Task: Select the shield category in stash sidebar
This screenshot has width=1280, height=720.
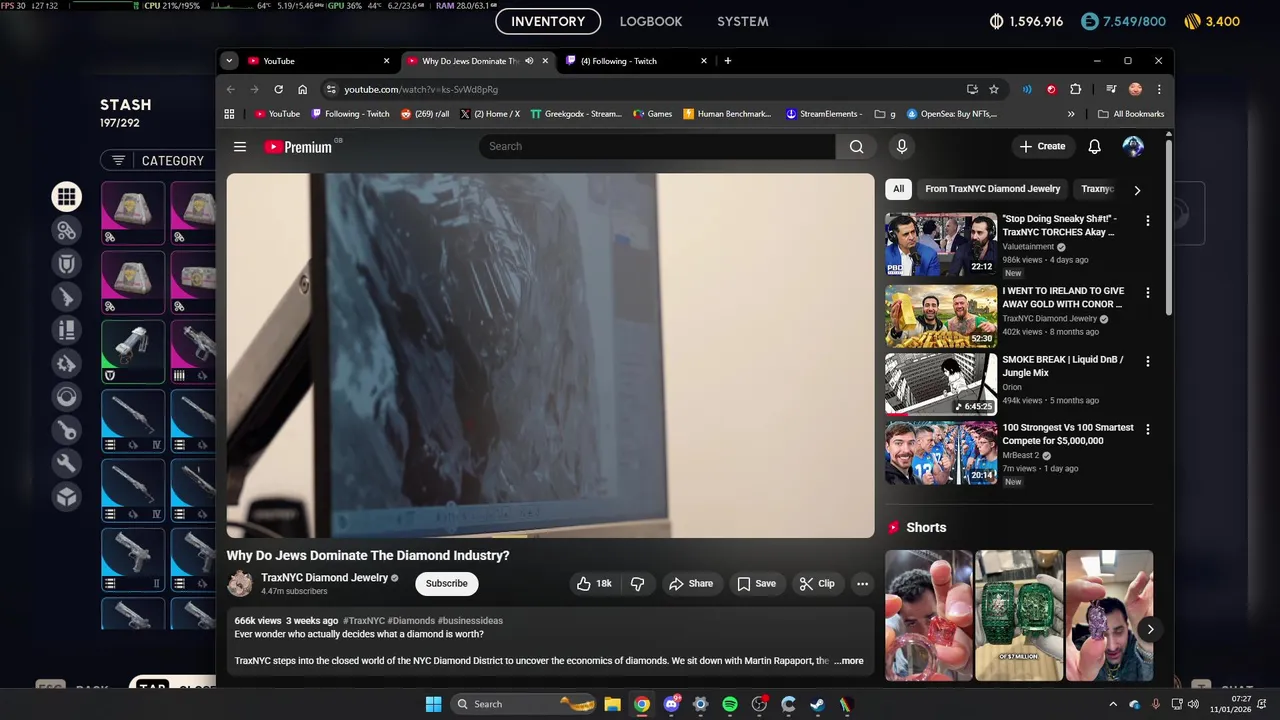Action: point(67,264)
